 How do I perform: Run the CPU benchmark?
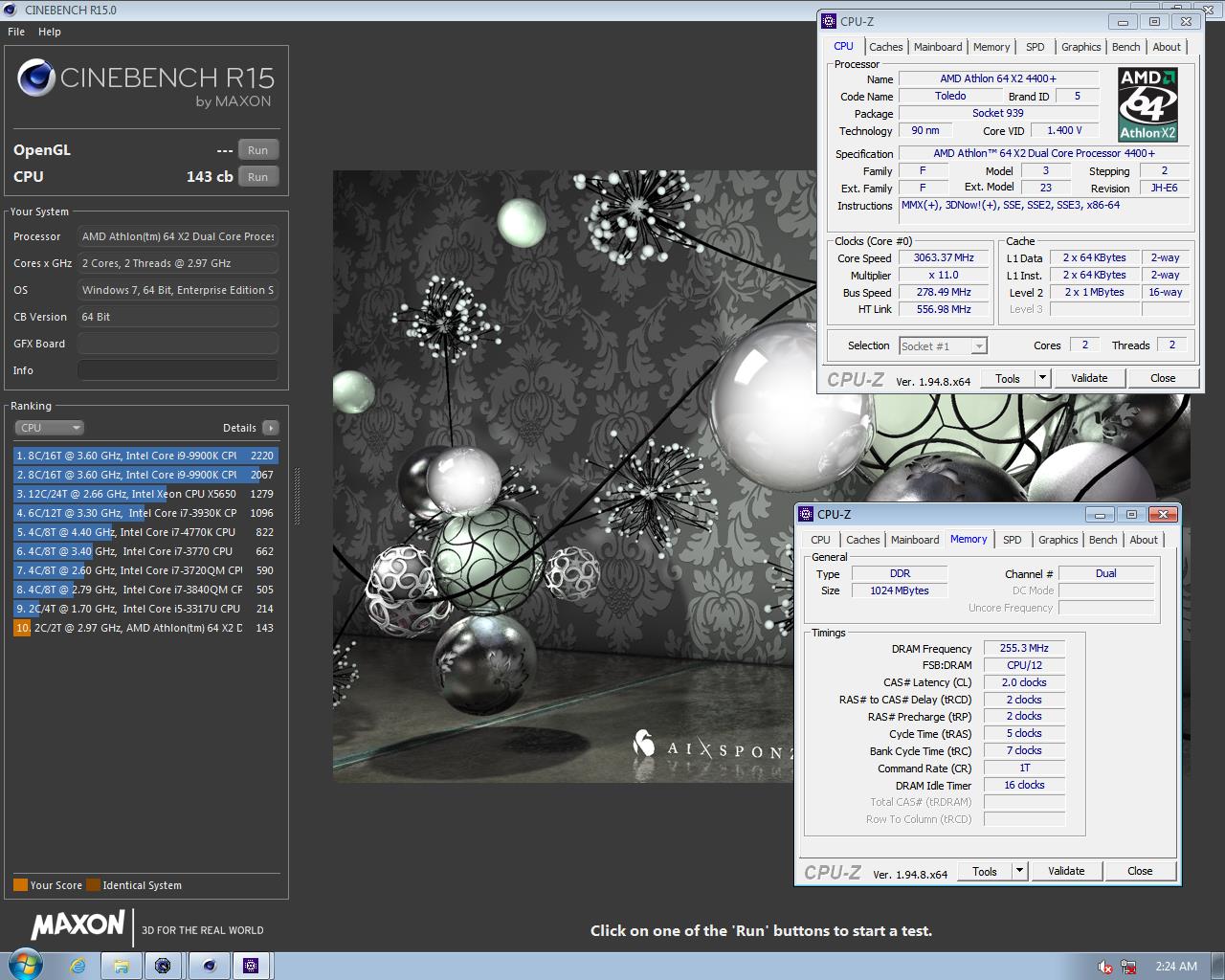click(258, 177)
